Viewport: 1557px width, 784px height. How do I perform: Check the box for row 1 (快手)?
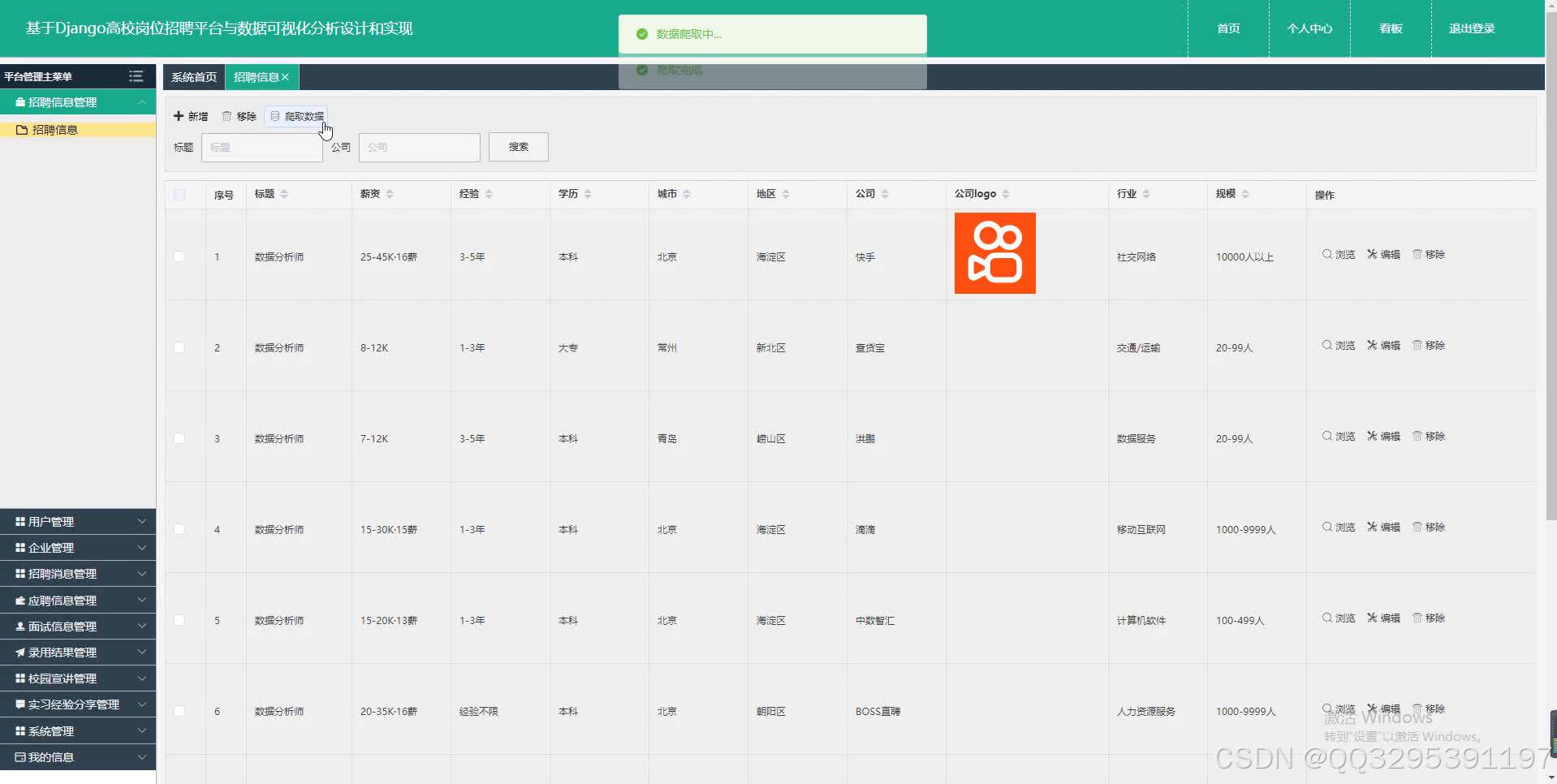[179, 256]
